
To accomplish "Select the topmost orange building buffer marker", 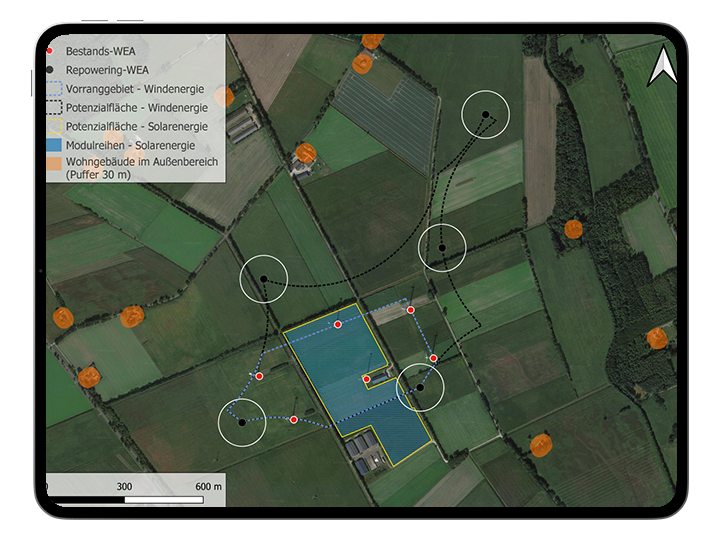I will pos(372,40).
